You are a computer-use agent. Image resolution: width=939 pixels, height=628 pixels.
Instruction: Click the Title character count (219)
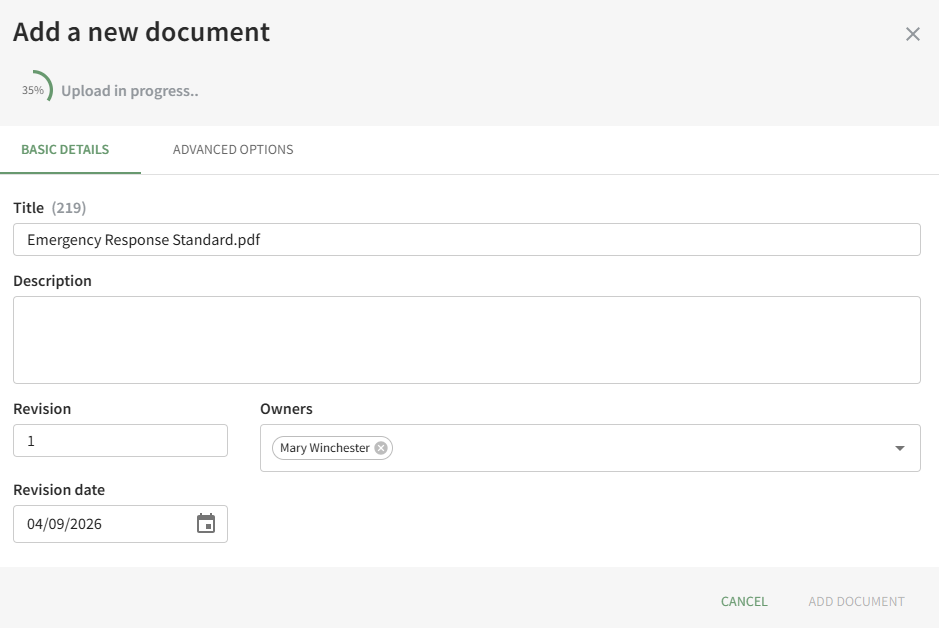click(69, 208)
